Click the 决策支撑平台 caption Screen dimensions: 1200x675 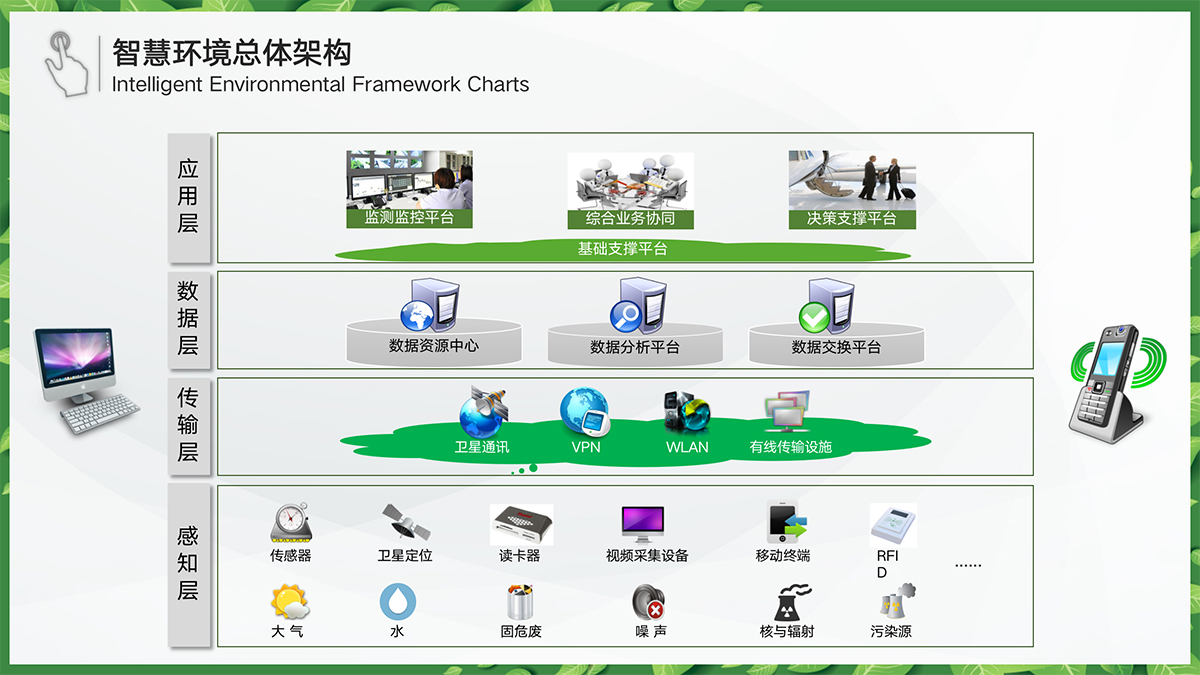pos(852,218)
